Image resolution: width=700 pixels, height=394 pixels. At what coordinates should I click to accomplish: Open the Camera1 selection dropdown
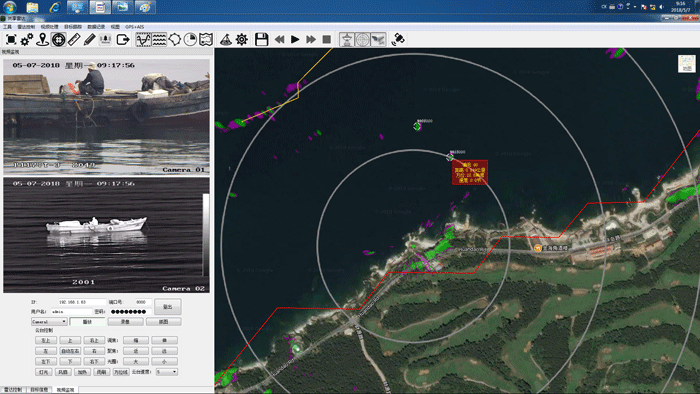pyautogui.click(x=49, y=322)
